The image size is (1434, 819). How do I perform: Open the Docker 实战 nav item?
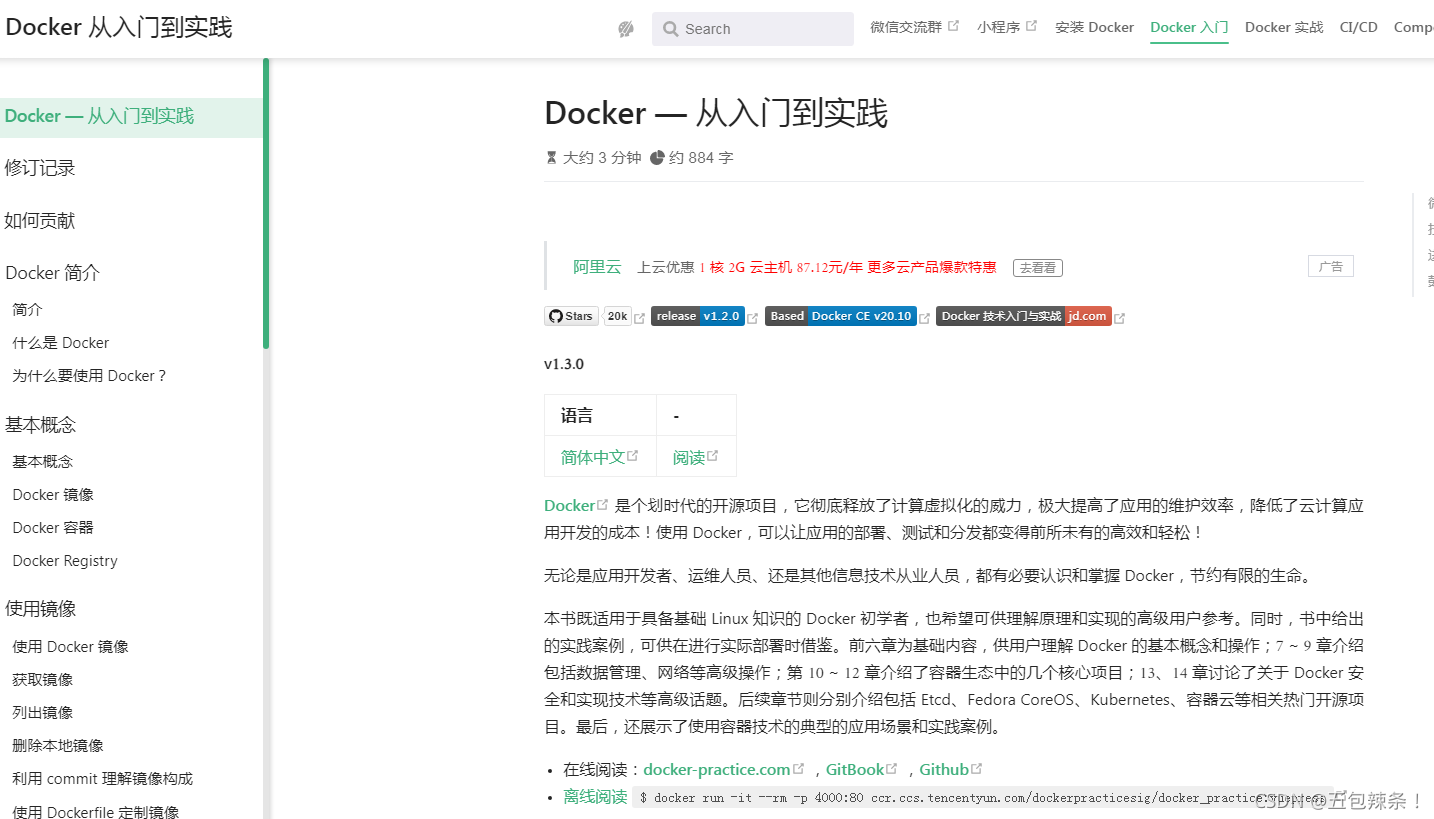coord(1284,27)
